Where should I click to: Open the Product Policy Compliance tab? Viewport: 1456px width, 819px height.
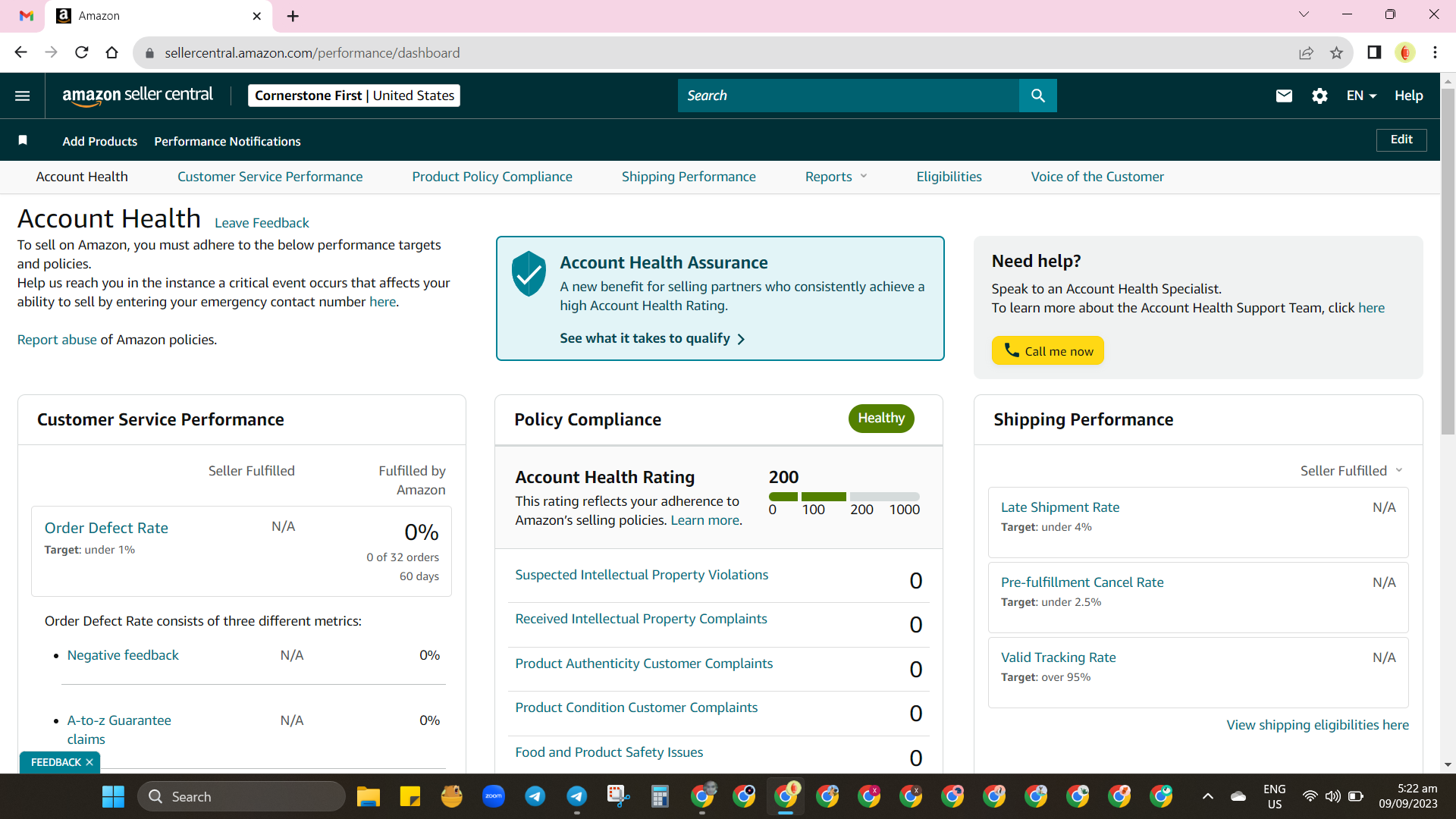click(x=492, y=177)
